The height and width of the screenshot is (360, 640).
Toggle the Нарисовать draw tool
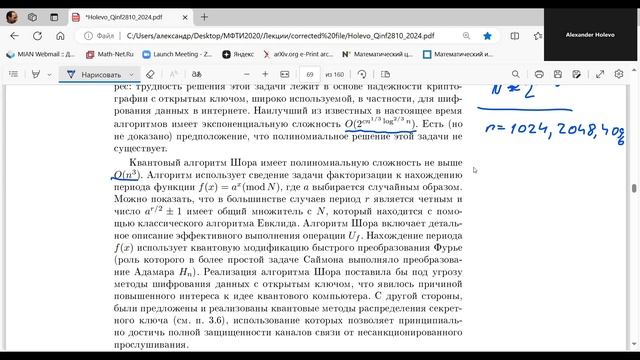(x=94, y=74)
